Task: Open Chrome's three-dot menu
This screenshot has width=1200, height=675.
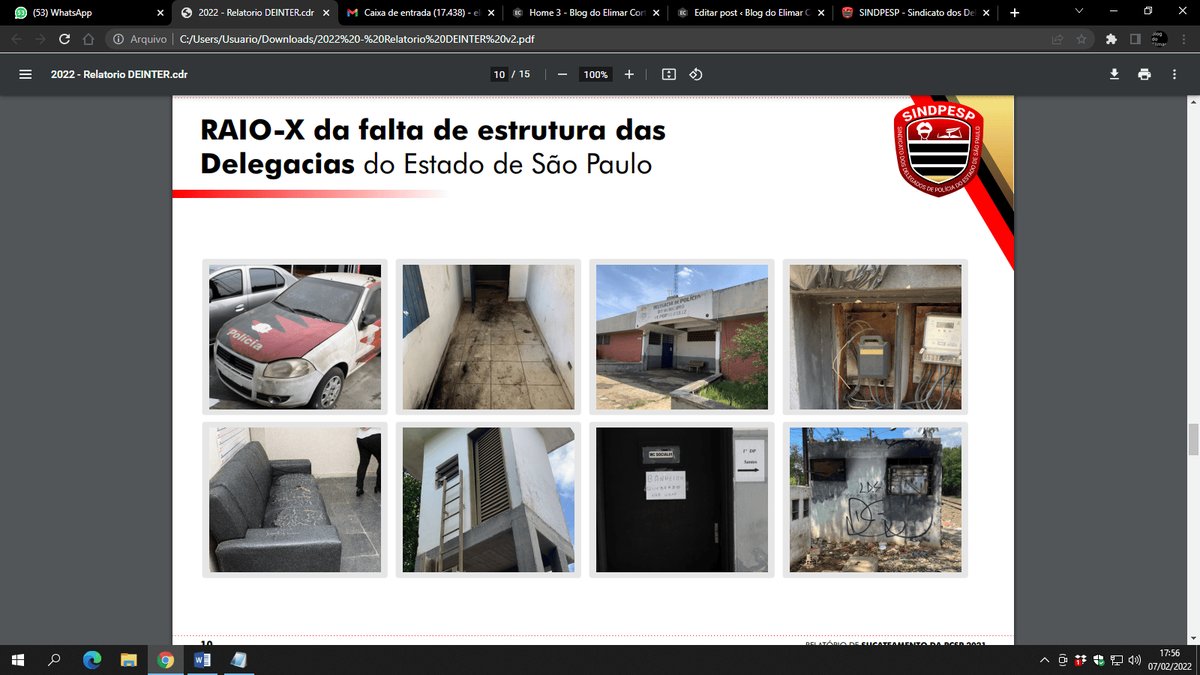Action: (1183, 39)
